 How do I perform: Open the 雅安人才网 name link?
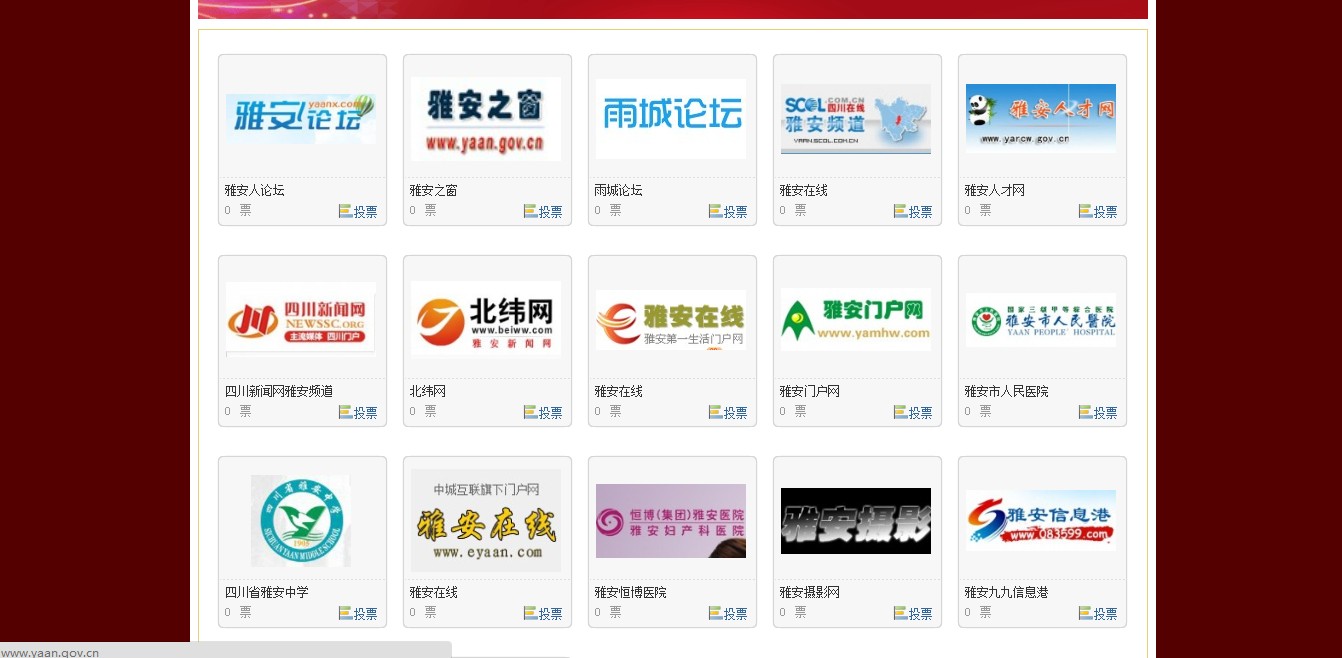click(x=994, y=190)
